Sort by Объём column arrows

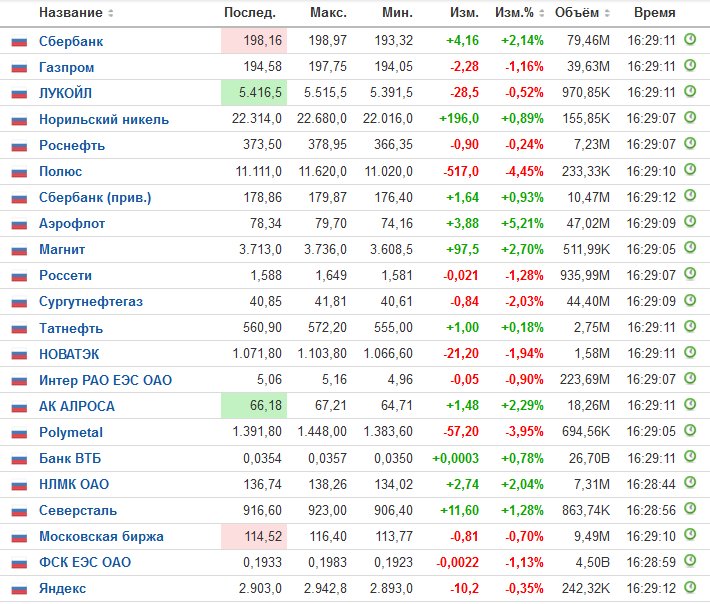click(607, 13)
